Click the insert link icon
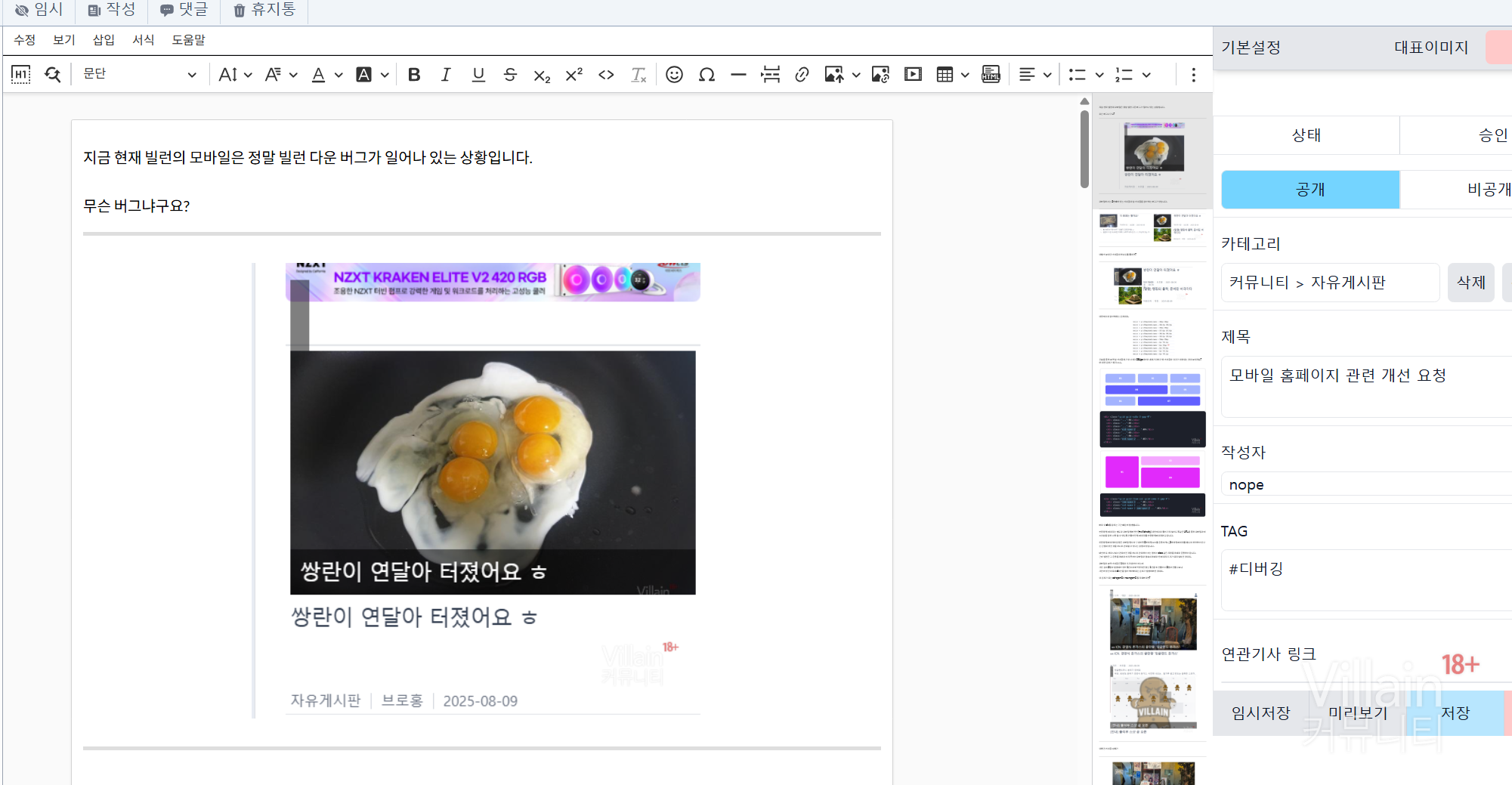This screenshot has width=1512, height=785. point(802,75)
